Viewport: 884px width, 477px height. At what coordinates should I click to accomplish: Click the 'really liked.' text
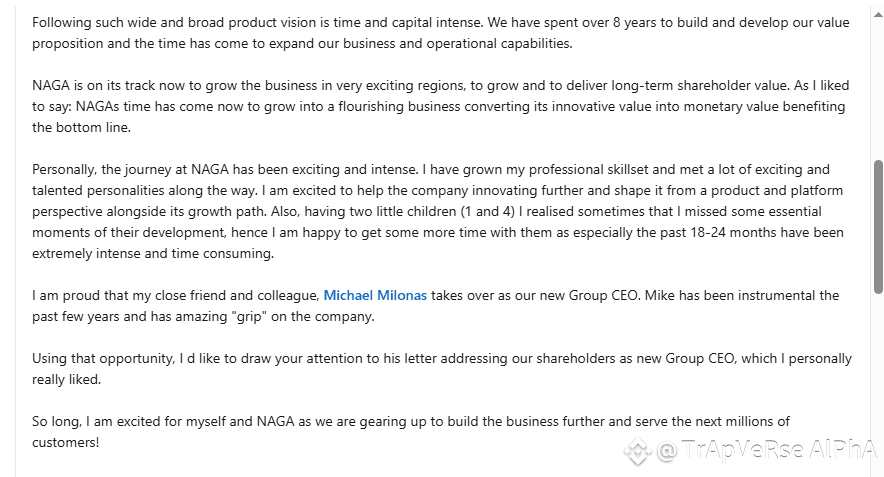pyautogui.click(x=67, y=379)
